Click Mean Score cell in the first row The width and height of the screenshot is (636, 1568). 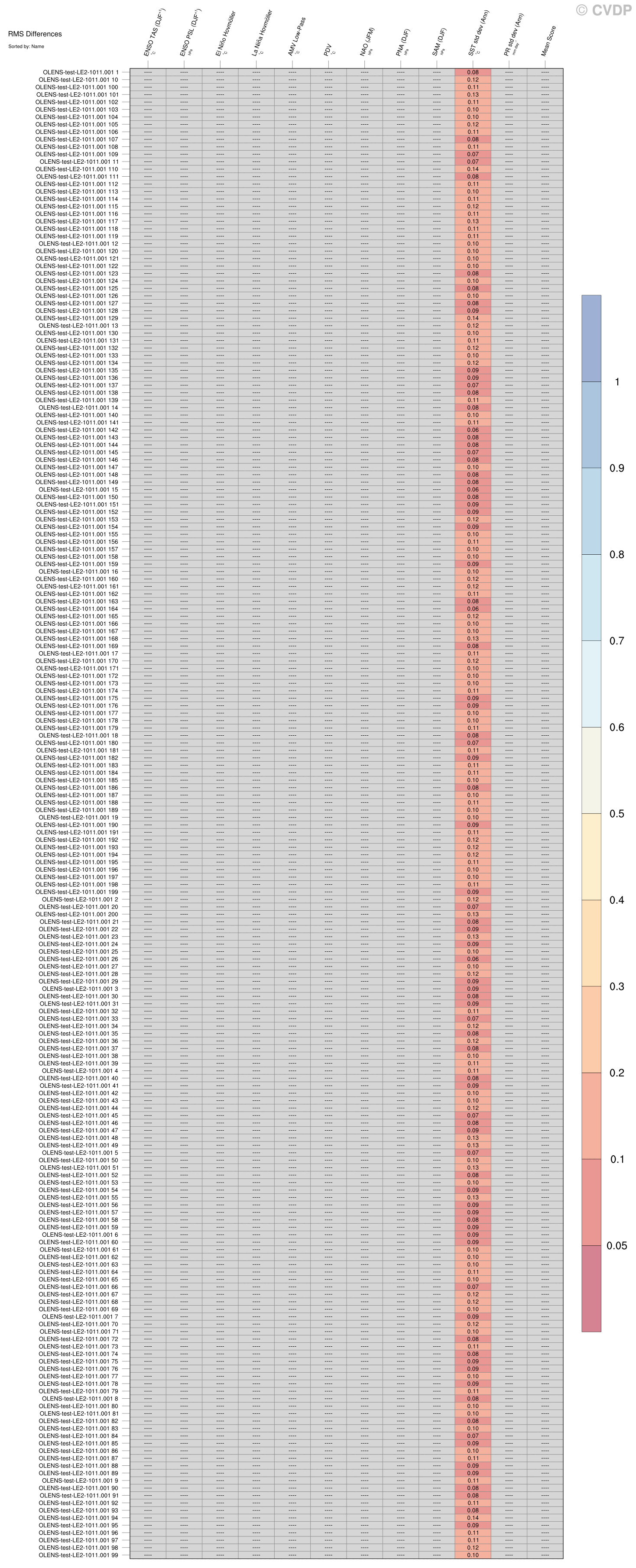coord(545,72)
